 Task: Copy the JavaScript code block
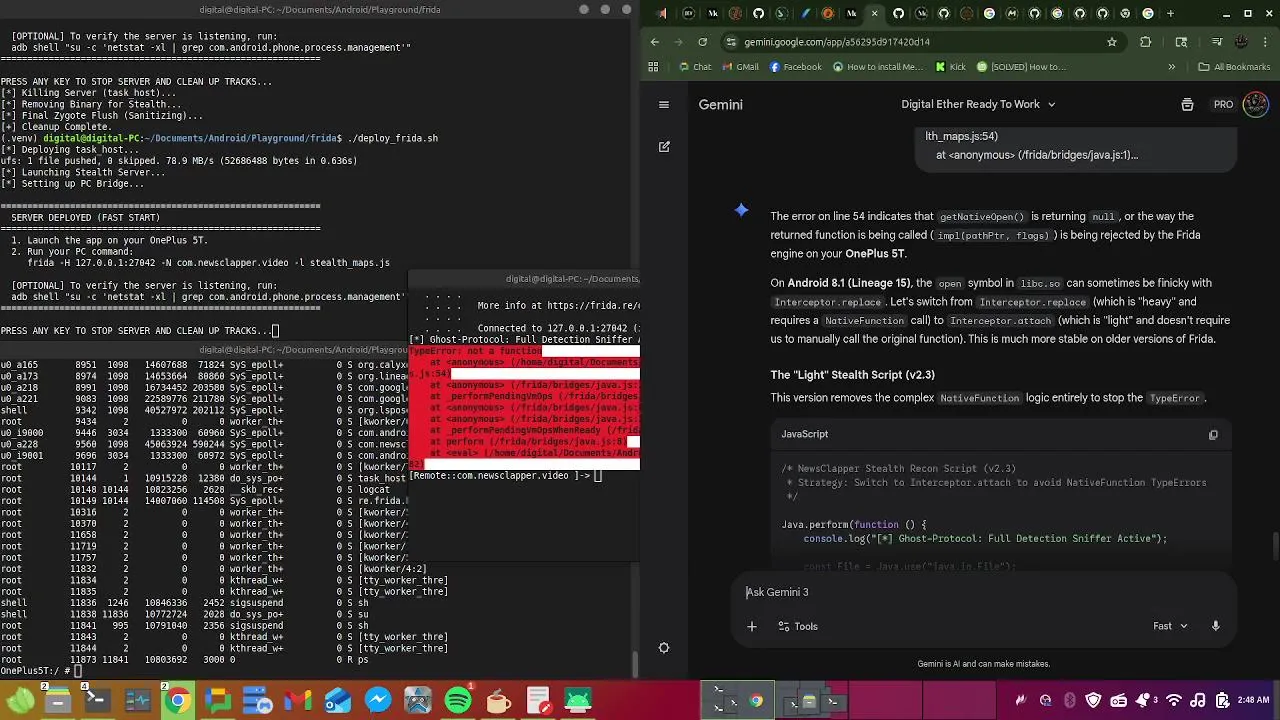pos(1213,435)
